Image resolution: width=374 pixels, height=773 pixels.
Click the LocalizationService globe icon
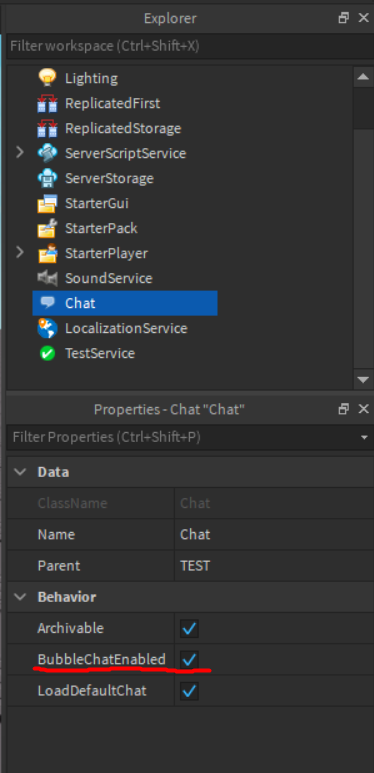click(47, 328)
